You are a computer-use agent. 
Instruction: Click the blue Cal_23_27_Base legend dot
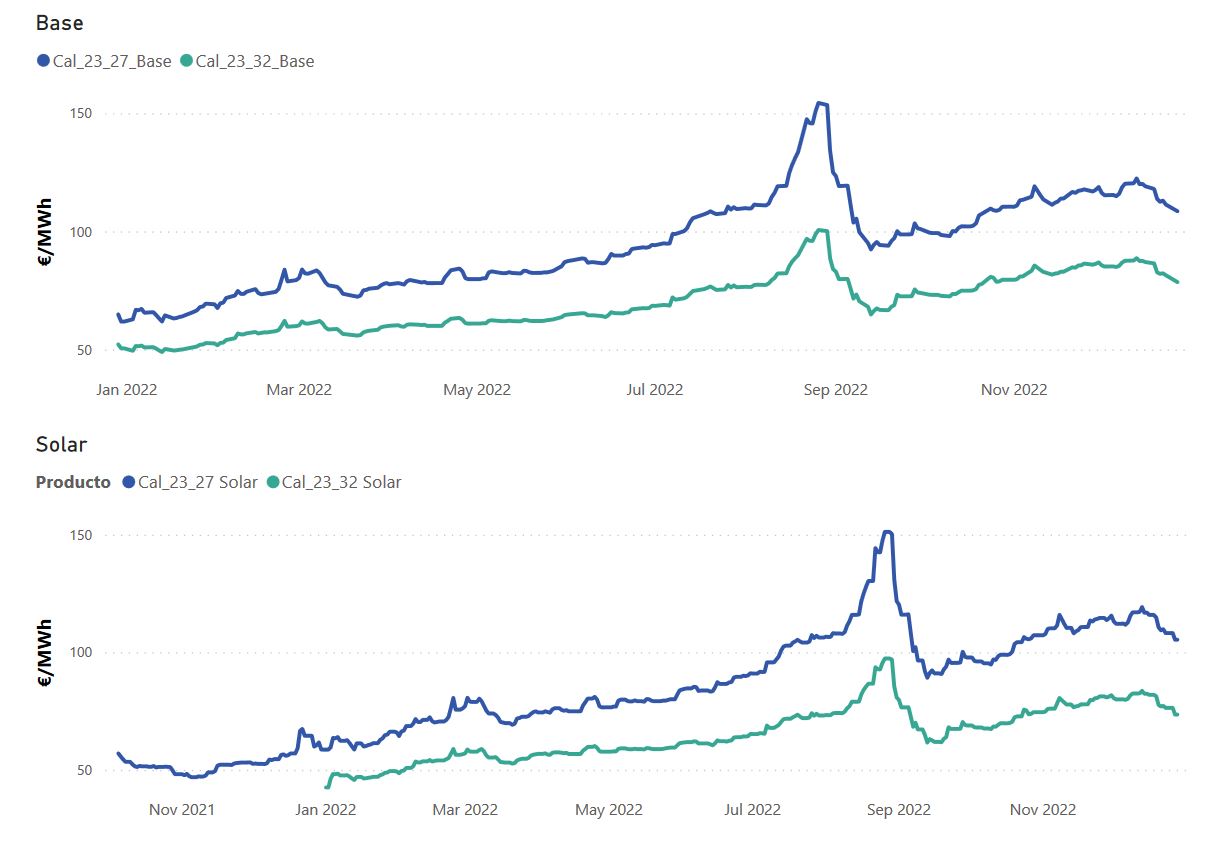click(43, 61)
